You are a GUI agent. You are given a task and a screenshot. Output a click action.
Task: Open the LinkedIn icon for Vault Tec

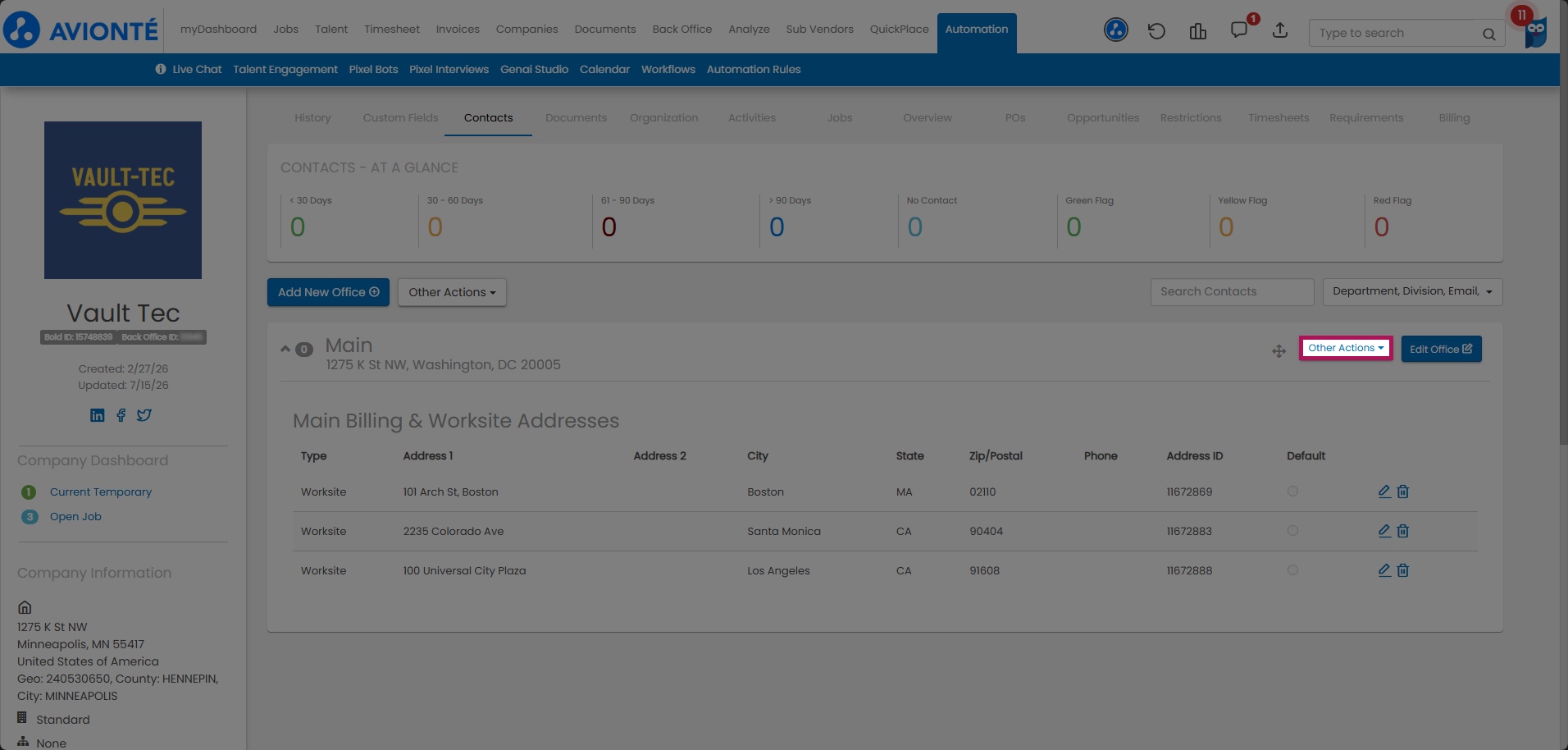coord(97,415)
